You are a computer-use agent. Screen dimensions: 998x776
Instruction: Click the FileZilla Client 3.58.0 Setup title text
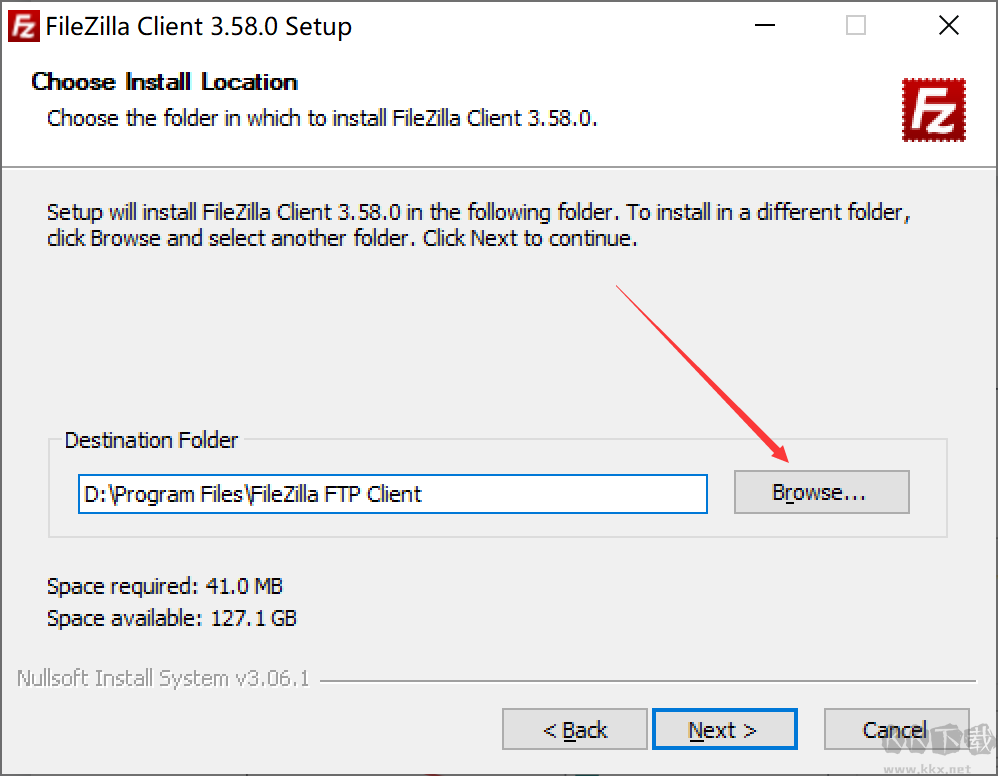click(199, 26)
